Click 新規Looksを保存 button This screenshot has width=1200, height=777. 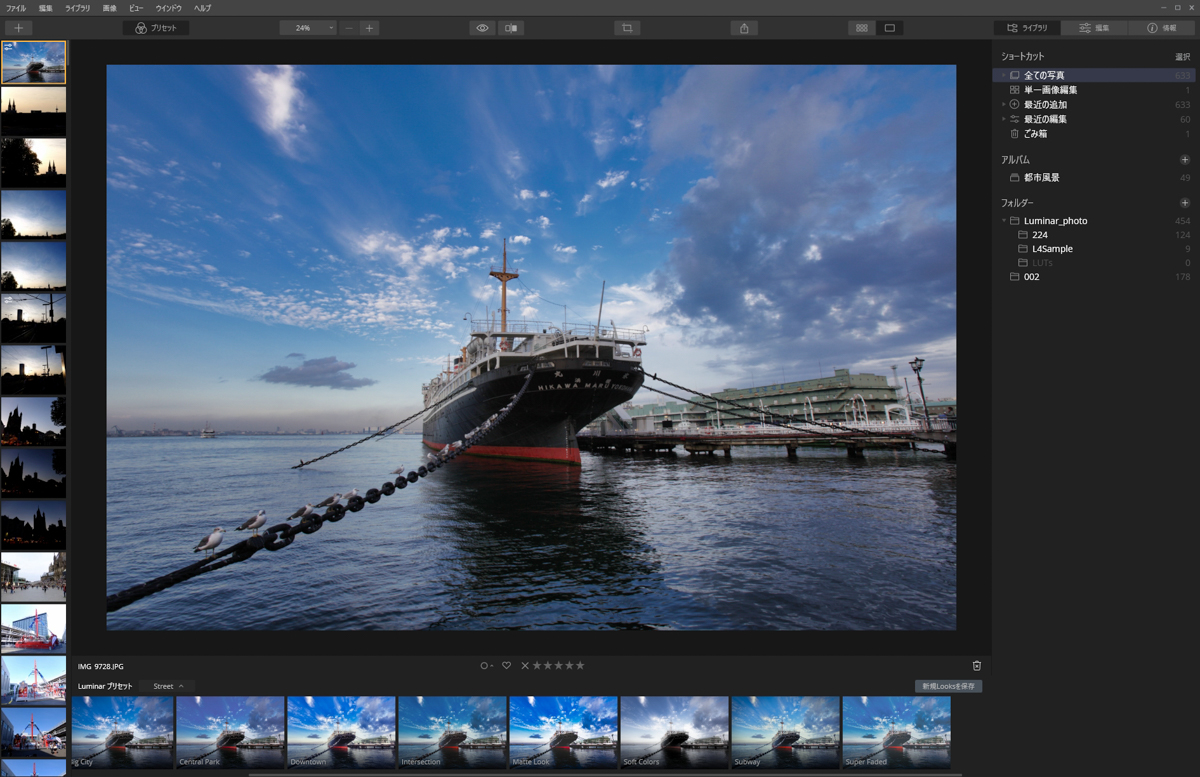(x=948, y=687)
